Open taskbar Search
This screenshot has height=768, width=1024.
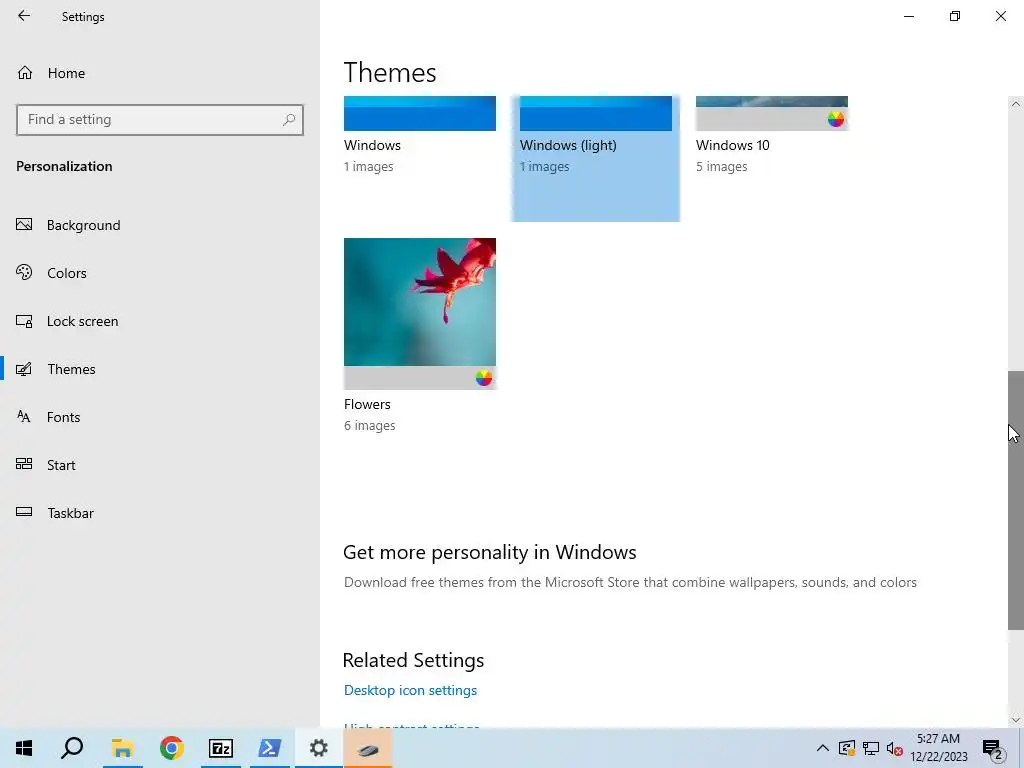(x=72, y=748)
